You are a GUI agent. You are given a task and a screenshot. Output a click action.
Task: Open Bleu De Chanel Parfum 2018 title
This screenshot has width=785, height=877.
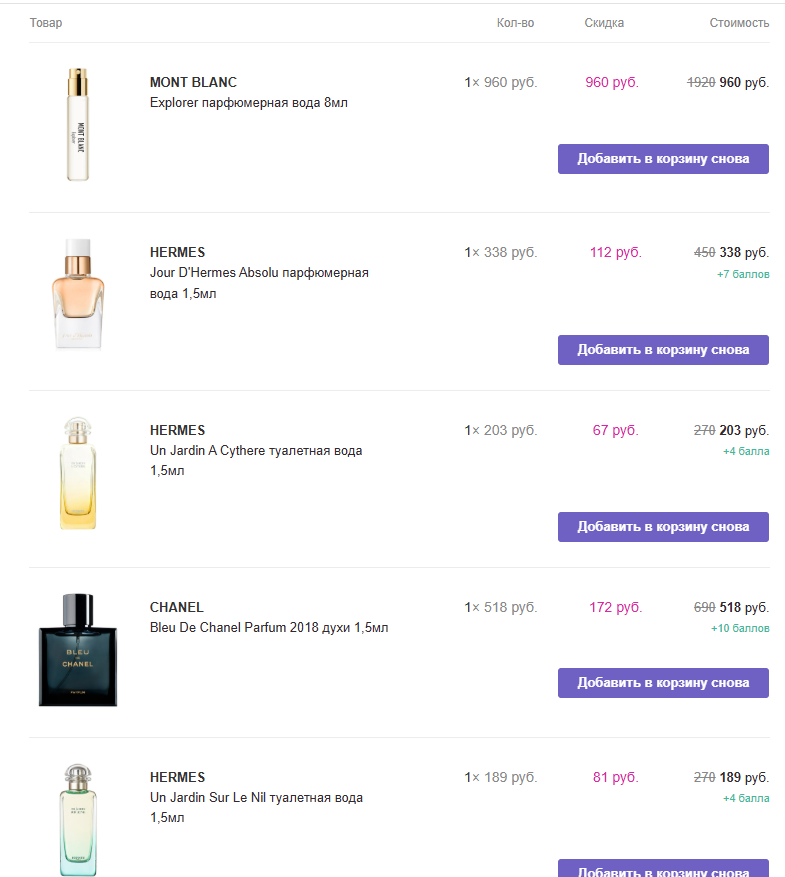tap(268, 628)
